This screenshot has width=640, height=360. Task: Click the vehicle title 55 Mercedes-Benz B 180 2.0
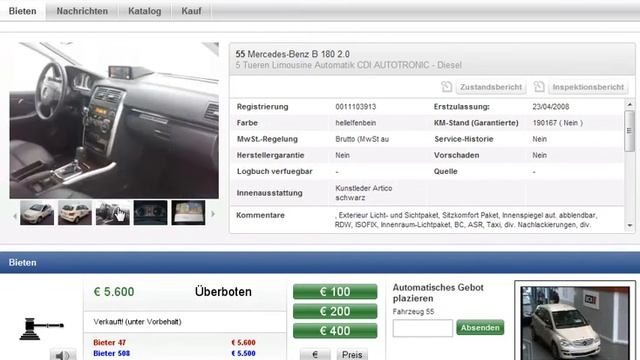pos(292,54)
